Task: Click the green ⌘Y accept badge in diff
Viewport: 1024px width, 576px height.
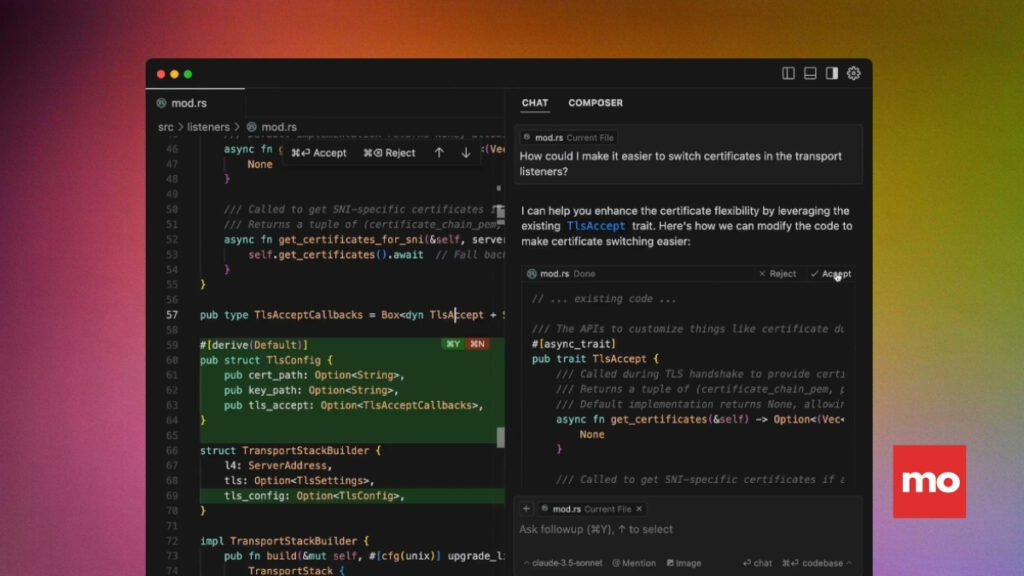Action: tap(452, 344)
